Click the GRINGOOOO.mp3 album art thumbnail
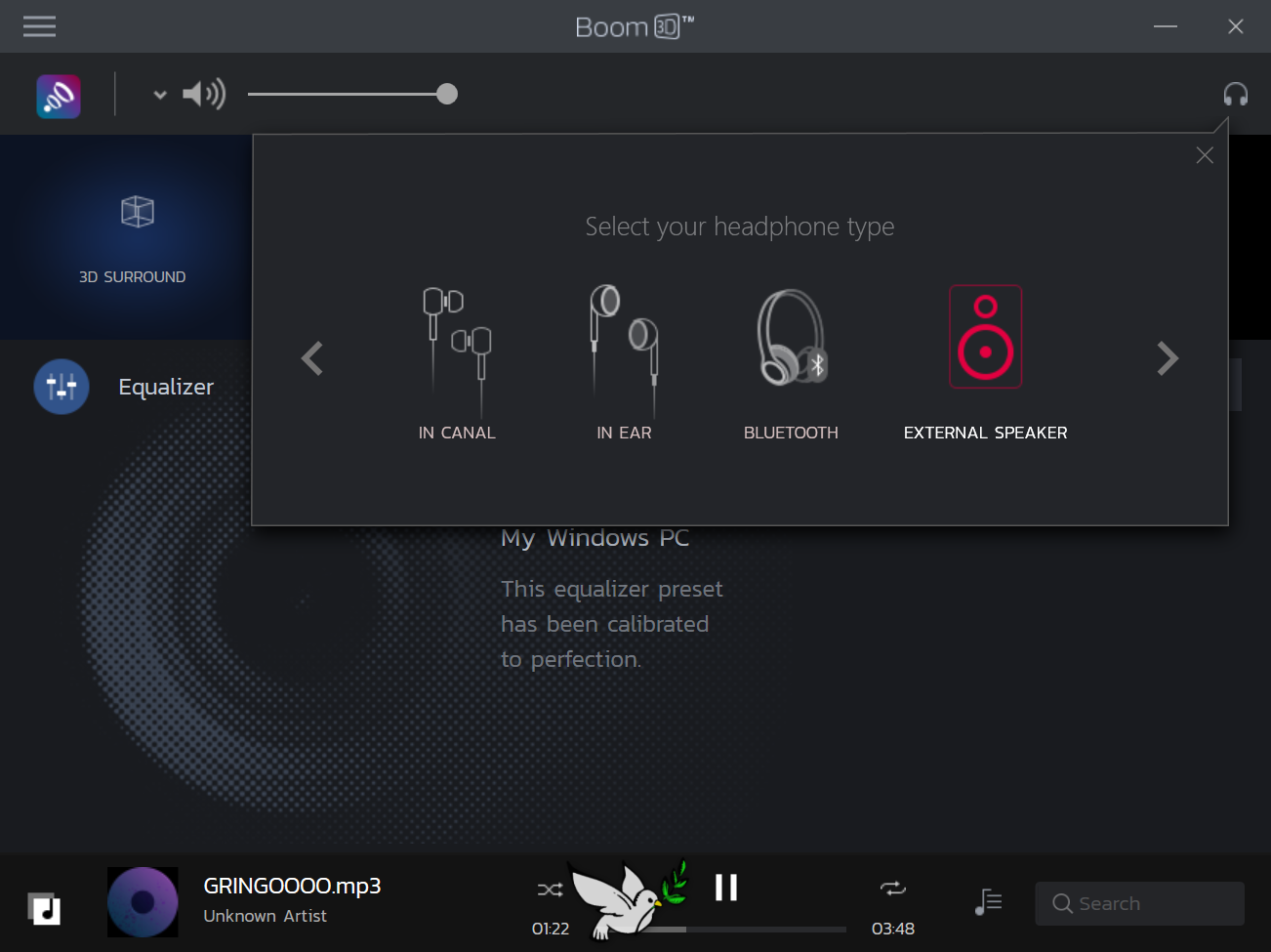 (x=143, y=902)
